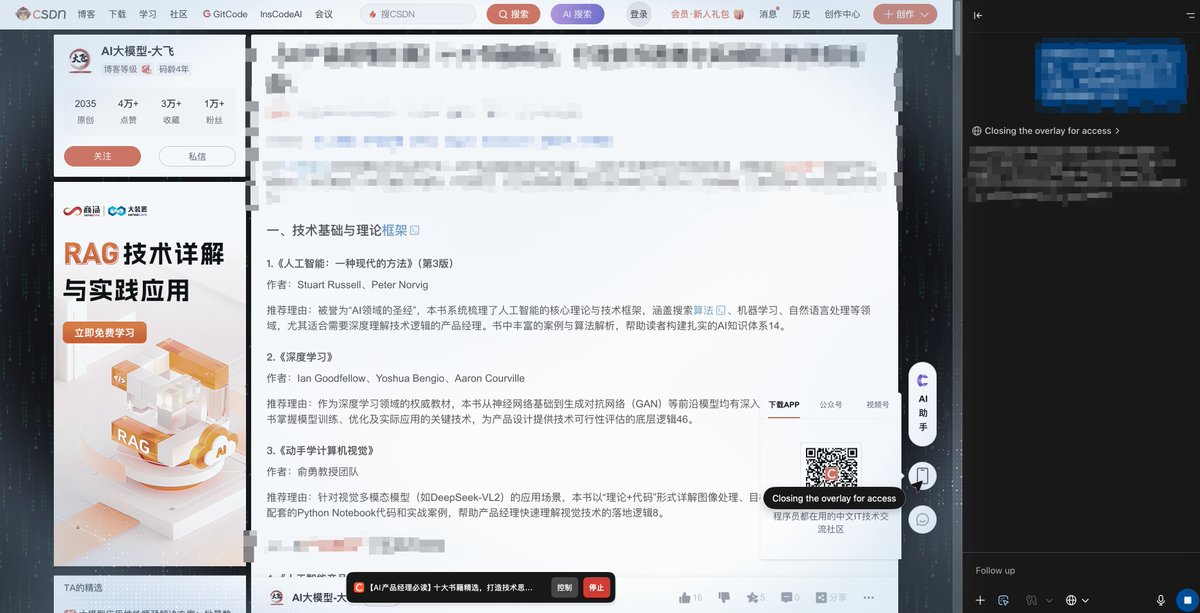Click the 控制 button in automation bar
1200x613 pixels.
565,587
